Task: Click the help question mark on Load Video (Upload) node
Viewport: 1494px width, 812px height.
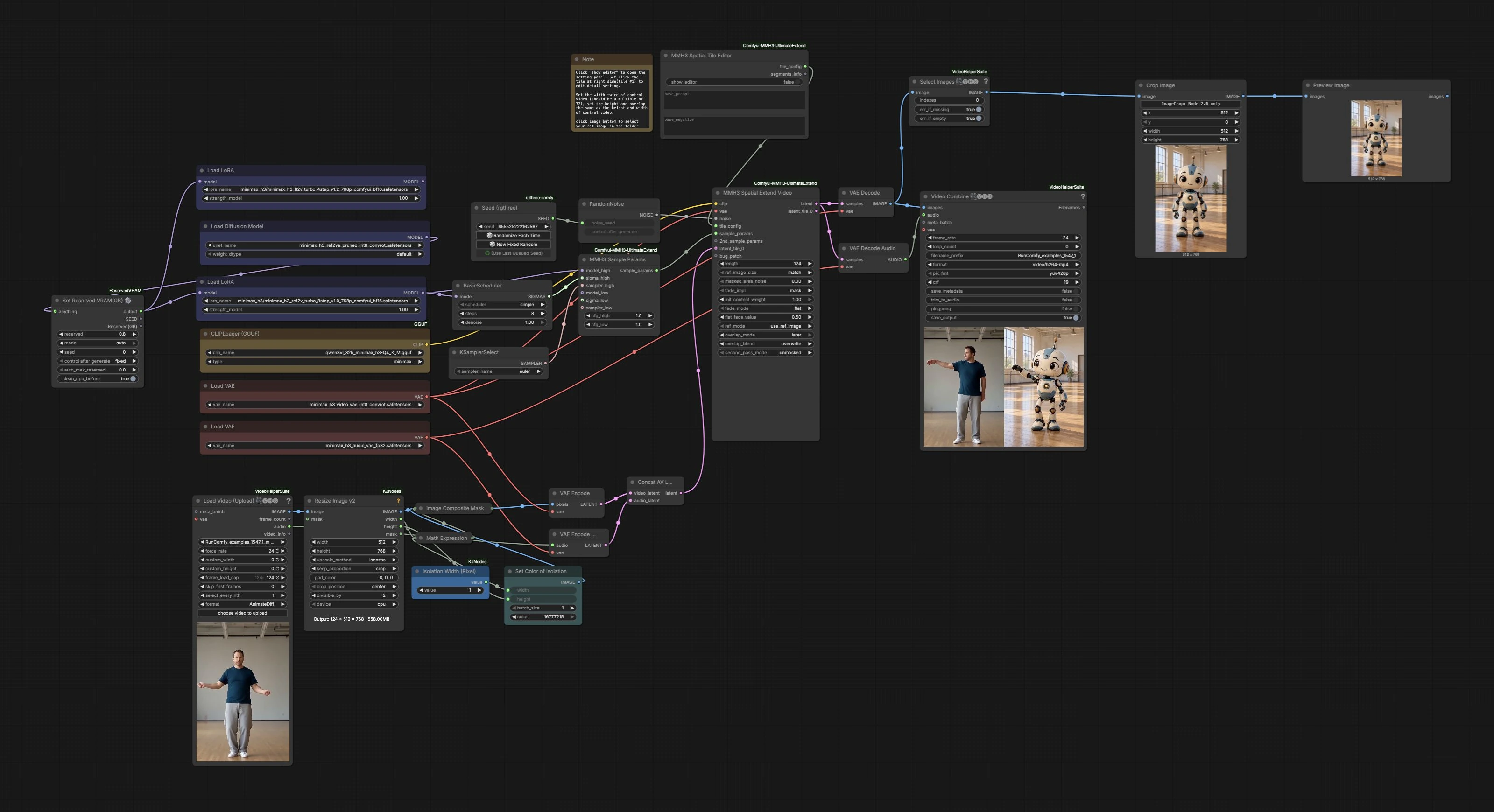Action: pyautogui.click(x=288, y=501)
